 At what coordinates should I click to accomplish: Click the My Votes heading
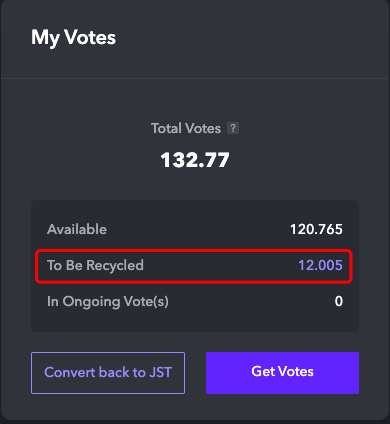point(73,38)
